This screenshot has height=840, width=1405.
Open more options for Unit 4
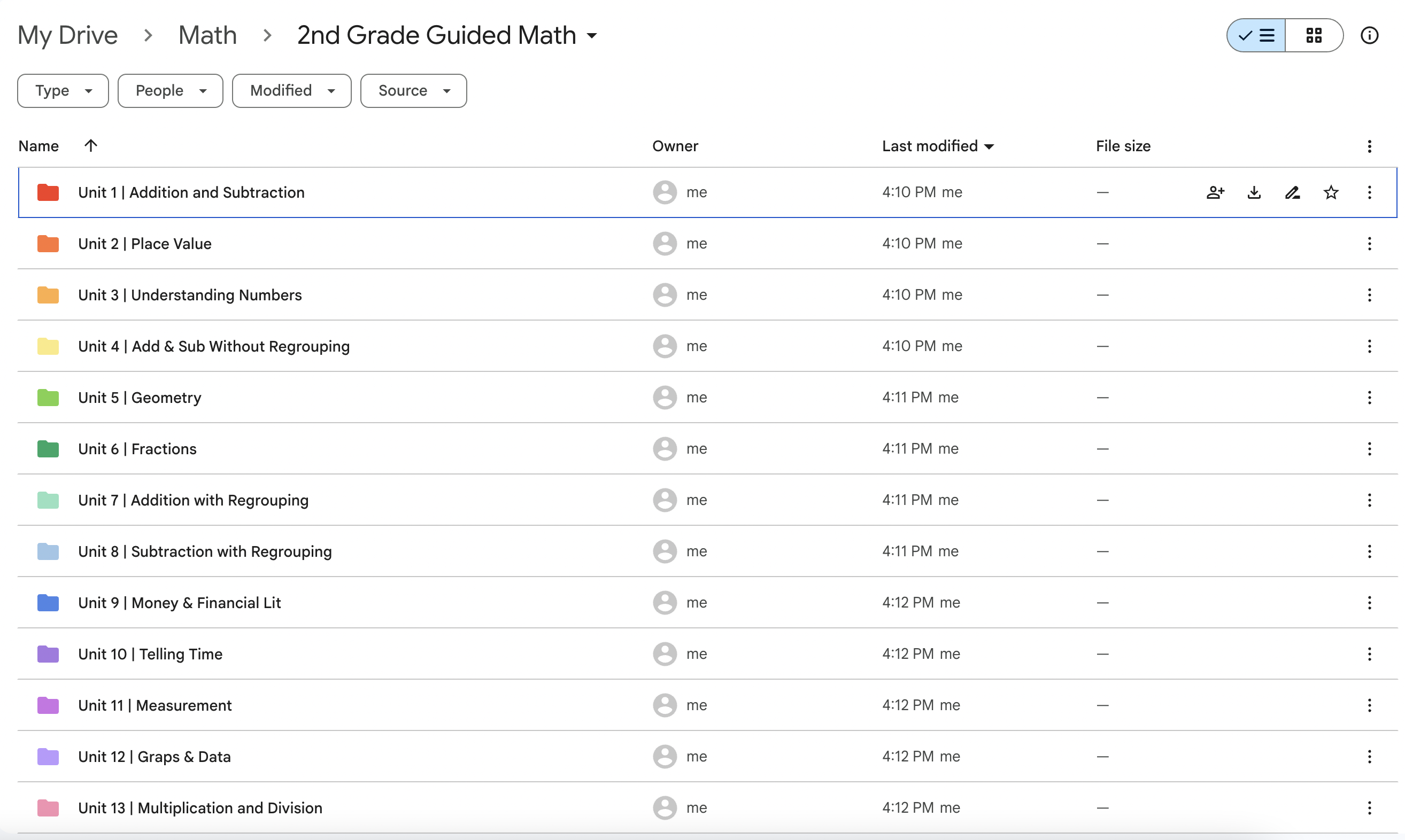1369,346
